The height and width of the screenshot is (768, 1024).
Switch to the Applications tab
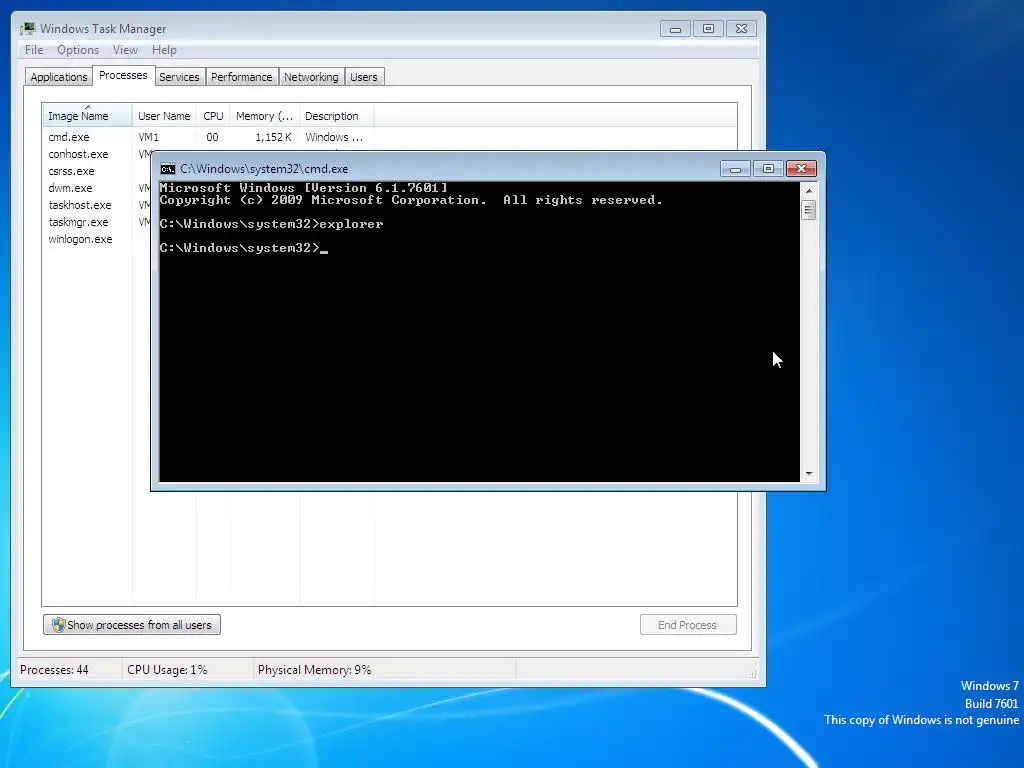click(x=59, y=77)
